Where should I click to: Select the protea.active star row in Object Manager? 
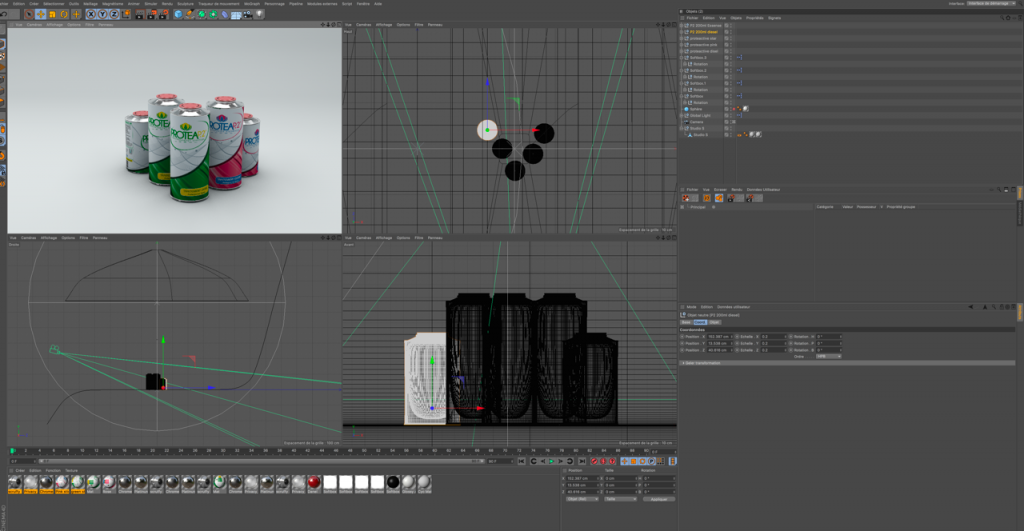703,38
